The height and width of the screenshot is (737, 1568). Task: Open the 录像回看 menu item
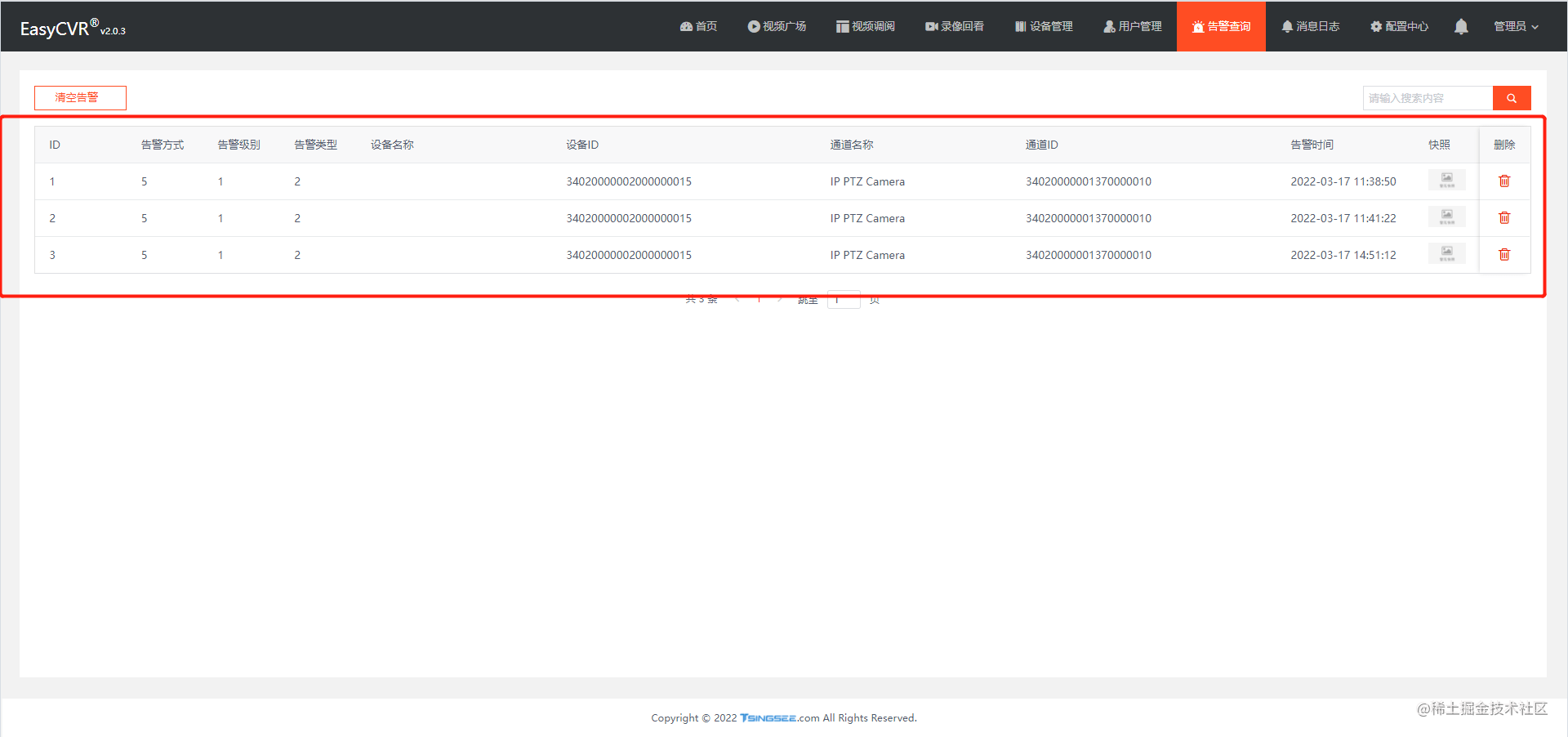click(x=955, y=26)
